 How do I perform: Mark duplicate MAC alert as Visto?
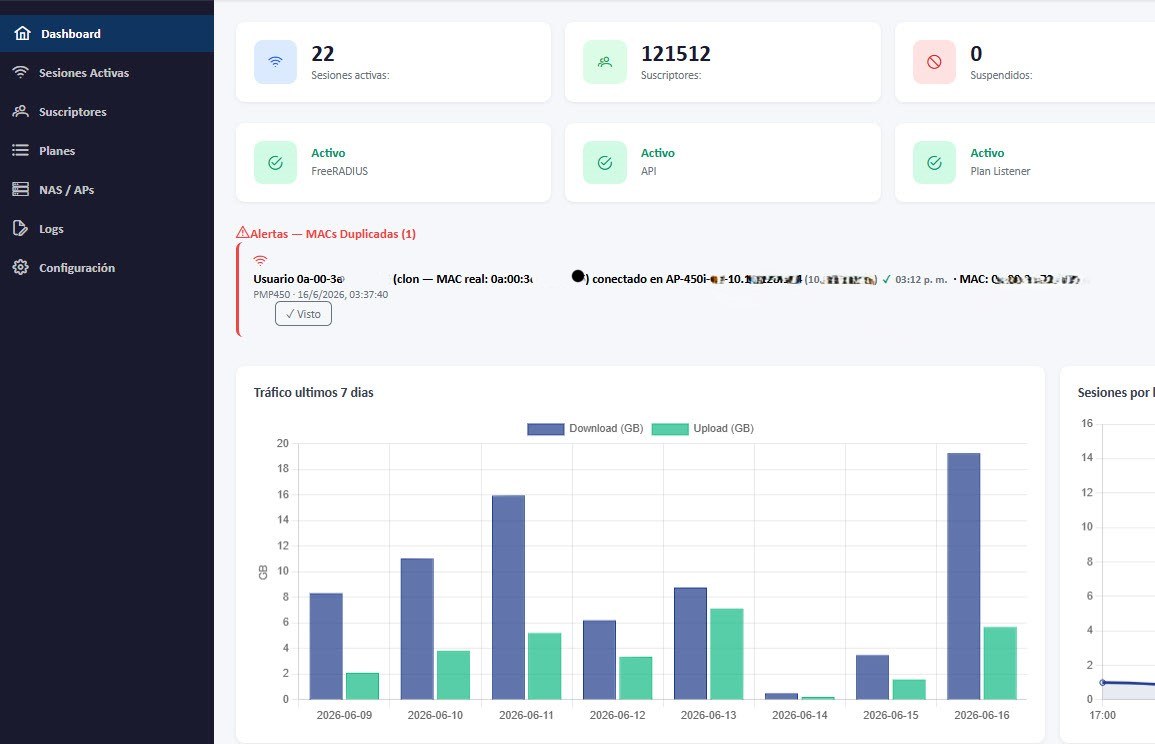tap(303, 314)
